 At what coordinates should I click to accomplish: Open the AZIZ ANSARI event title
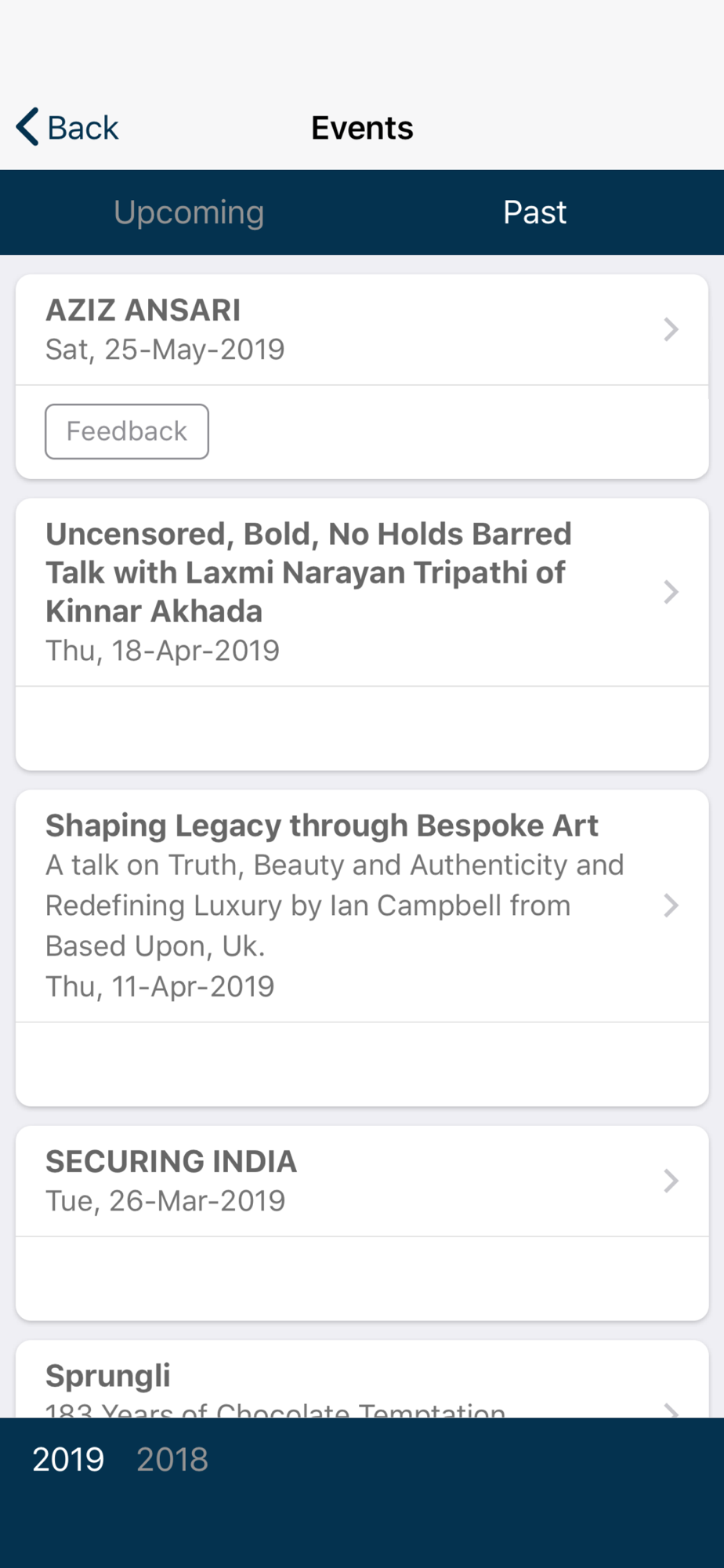coord(143,310)
